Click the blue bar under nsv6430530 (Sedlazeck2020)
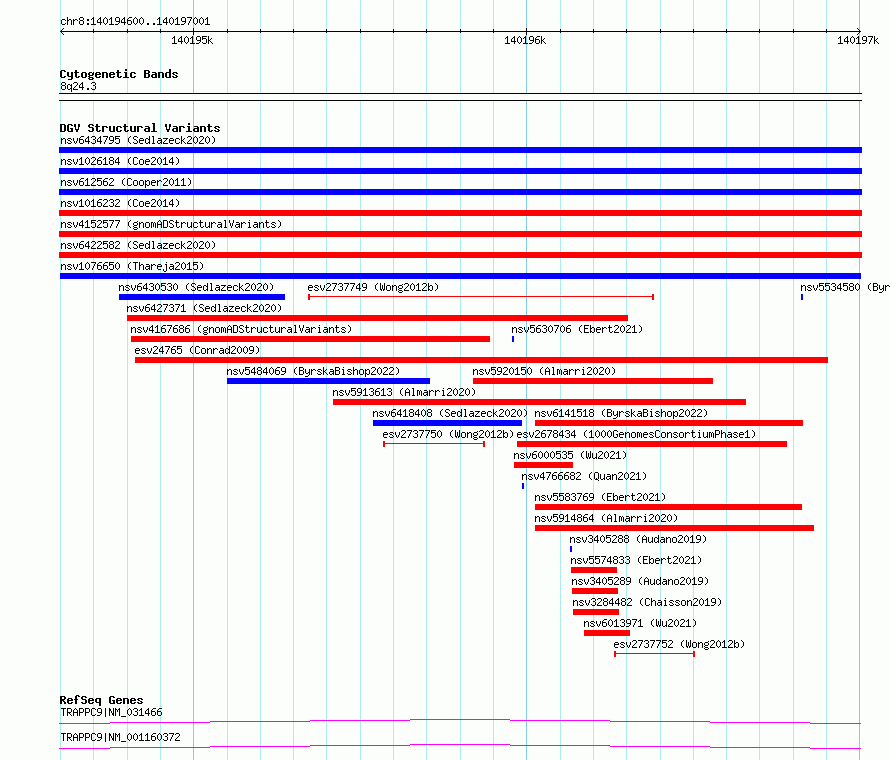Image resolution: width=890 pixels, height=760 pixels. pyautogui.click(x=201, y=297)
